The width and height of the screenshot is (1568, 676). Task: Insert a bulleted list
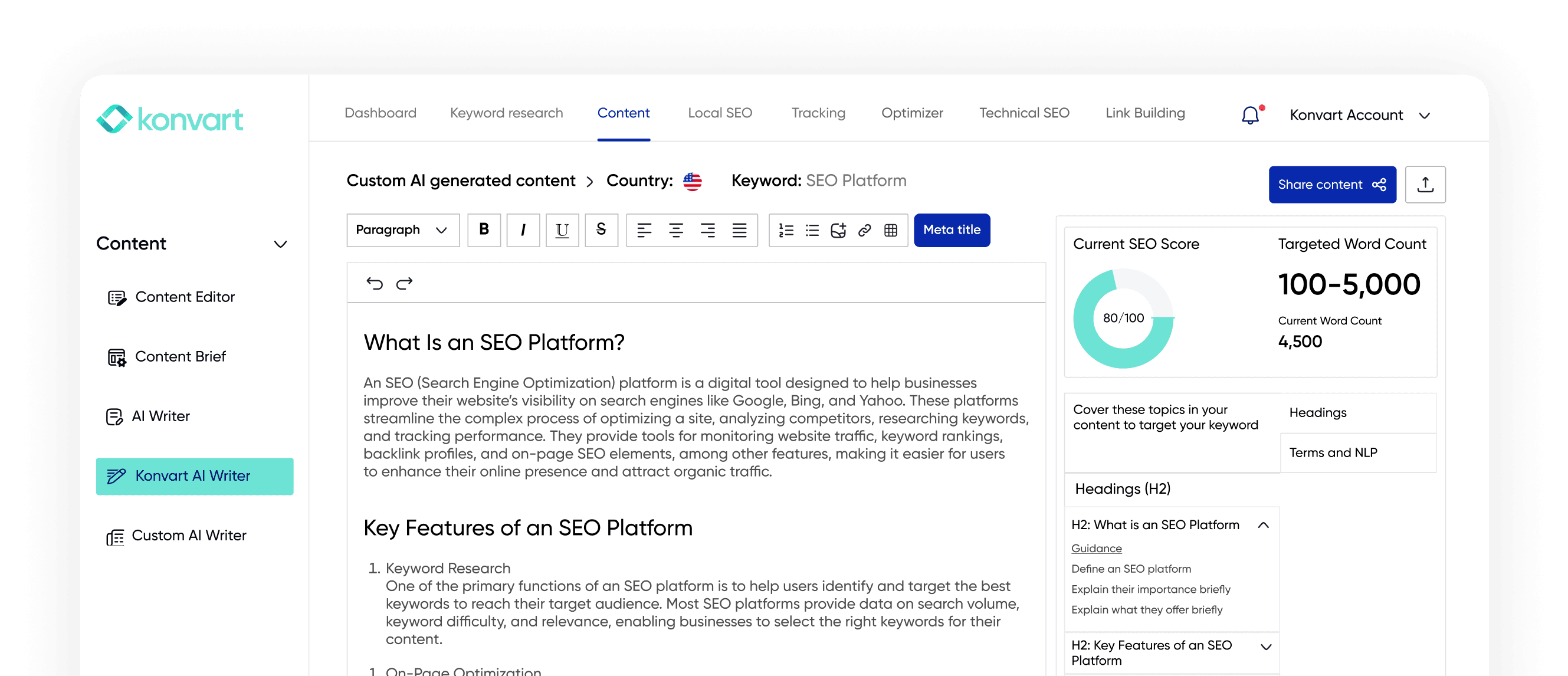(x=812, y=230)
